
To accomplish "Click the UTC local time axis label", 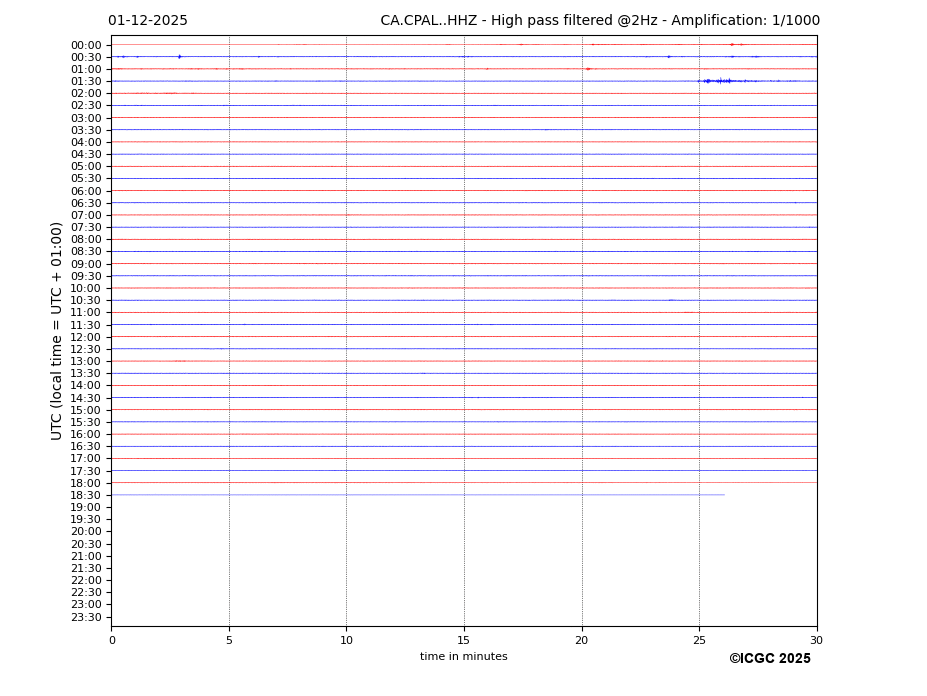I will point(57,330).
